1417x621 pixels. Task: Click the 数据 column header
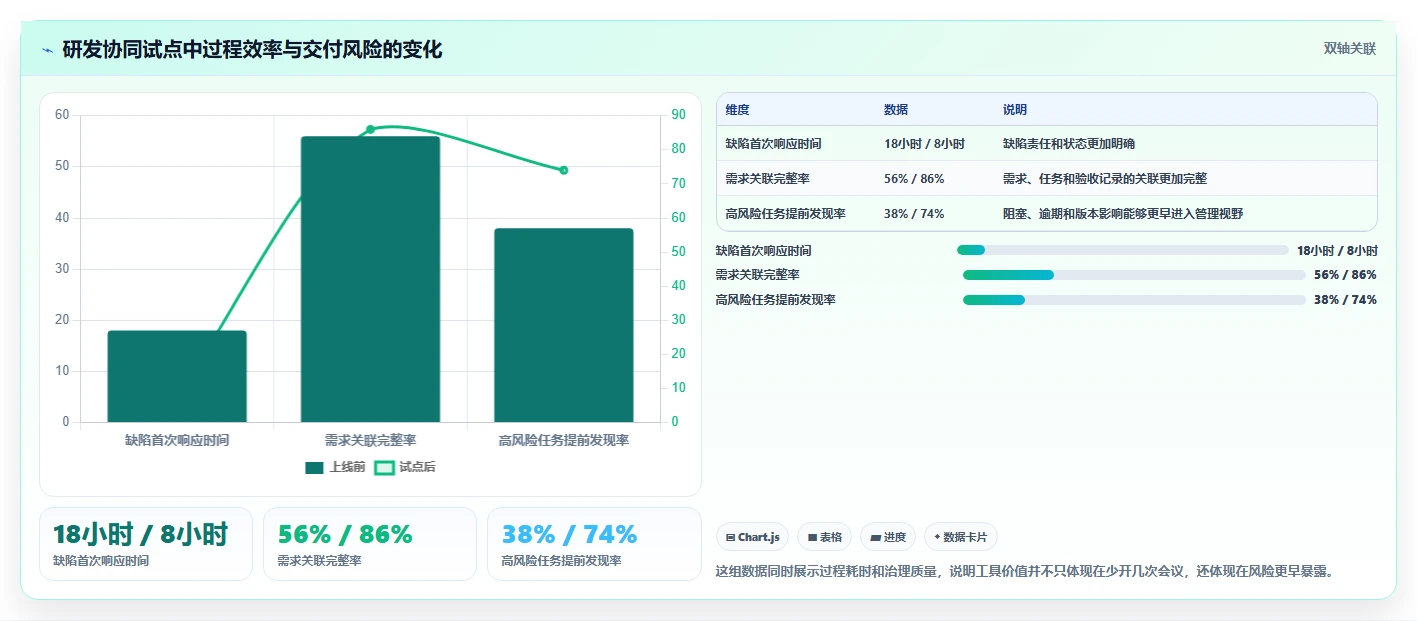[x=896, y=110]
